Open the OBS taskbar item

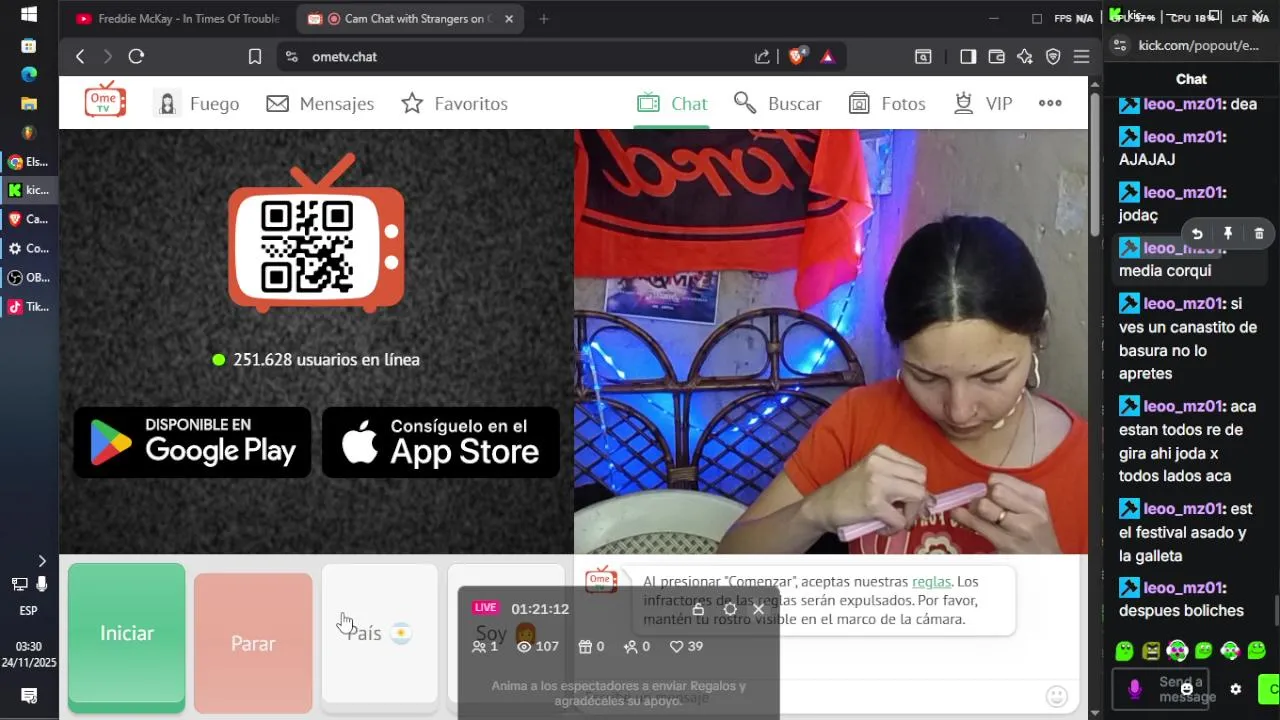tap(29, 278)
